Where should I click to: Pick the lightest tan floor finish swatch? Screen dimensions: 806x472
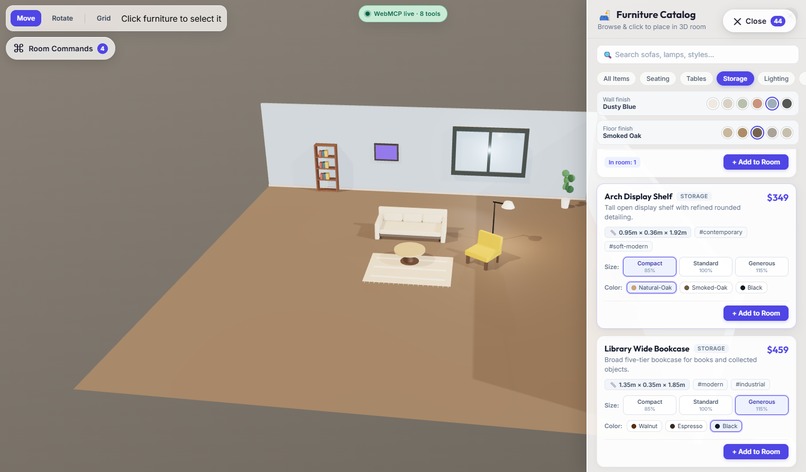(x=727, y=133)
